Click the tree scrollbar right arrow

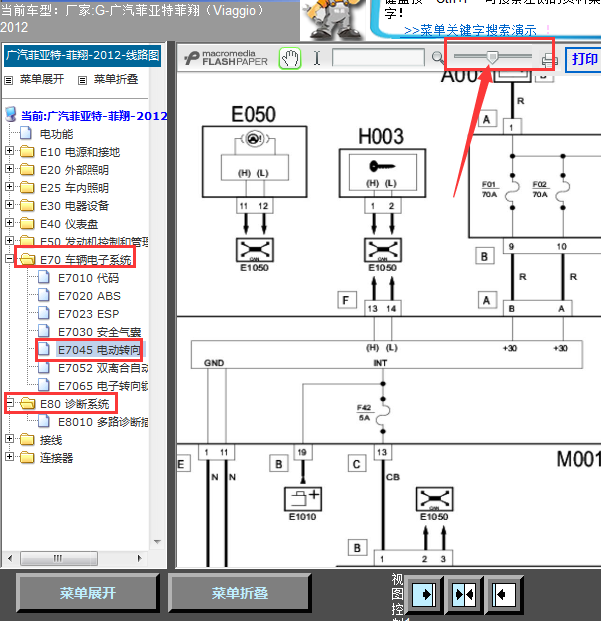click(139, 558)
